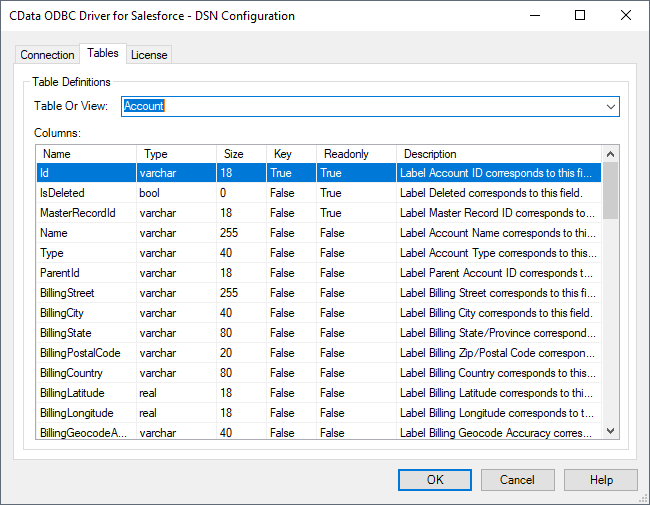
Task: Click the Readonly column header
Action: pyautogui.click(x=355, y=154)
